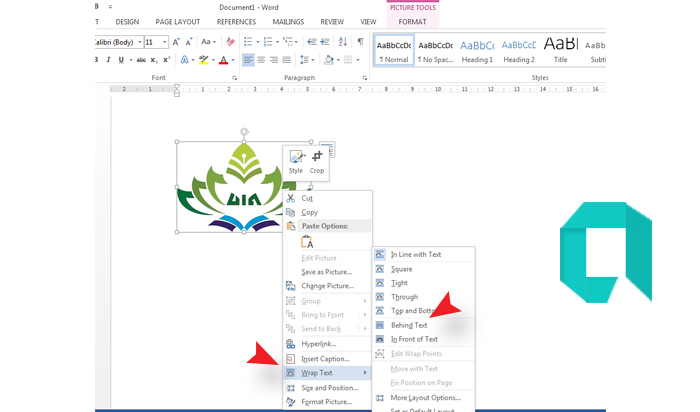This screenshot has width=700, height=412.
Task: Click the Shrink Font icon
Action: (x=189, y=42)
